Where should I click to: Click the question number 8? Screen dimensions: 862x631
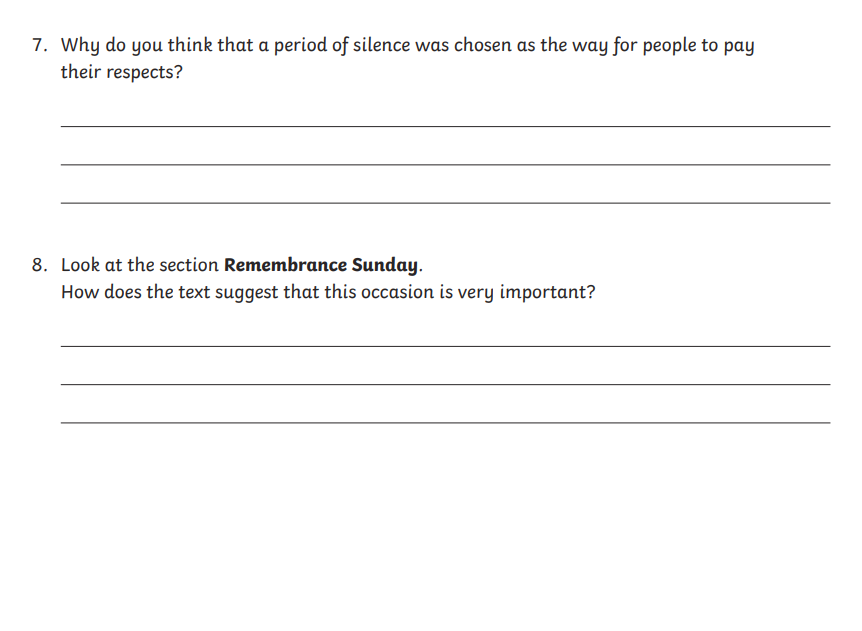tap(40, 265)
